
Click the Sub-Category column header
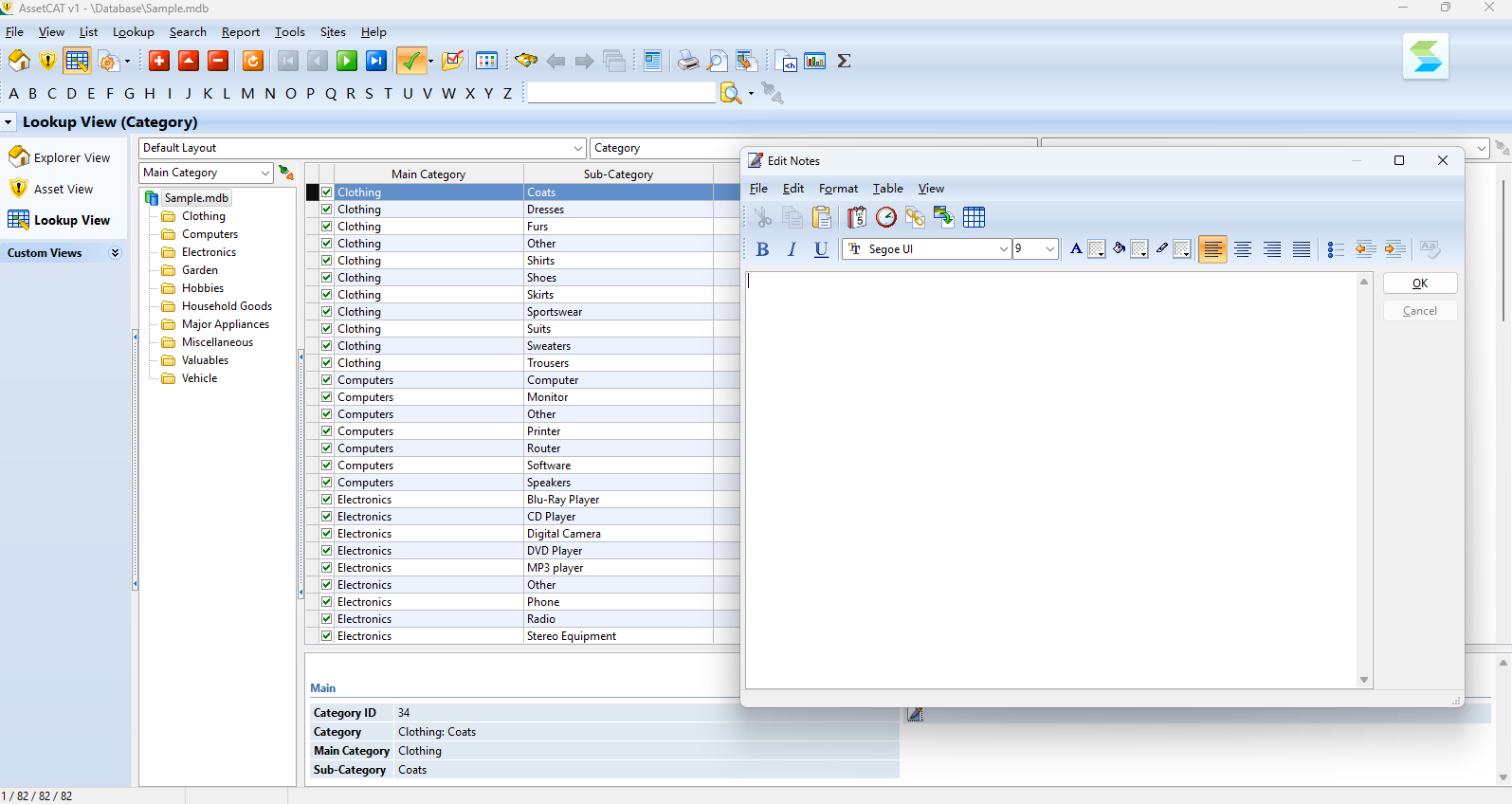click(x=618, y=174)
